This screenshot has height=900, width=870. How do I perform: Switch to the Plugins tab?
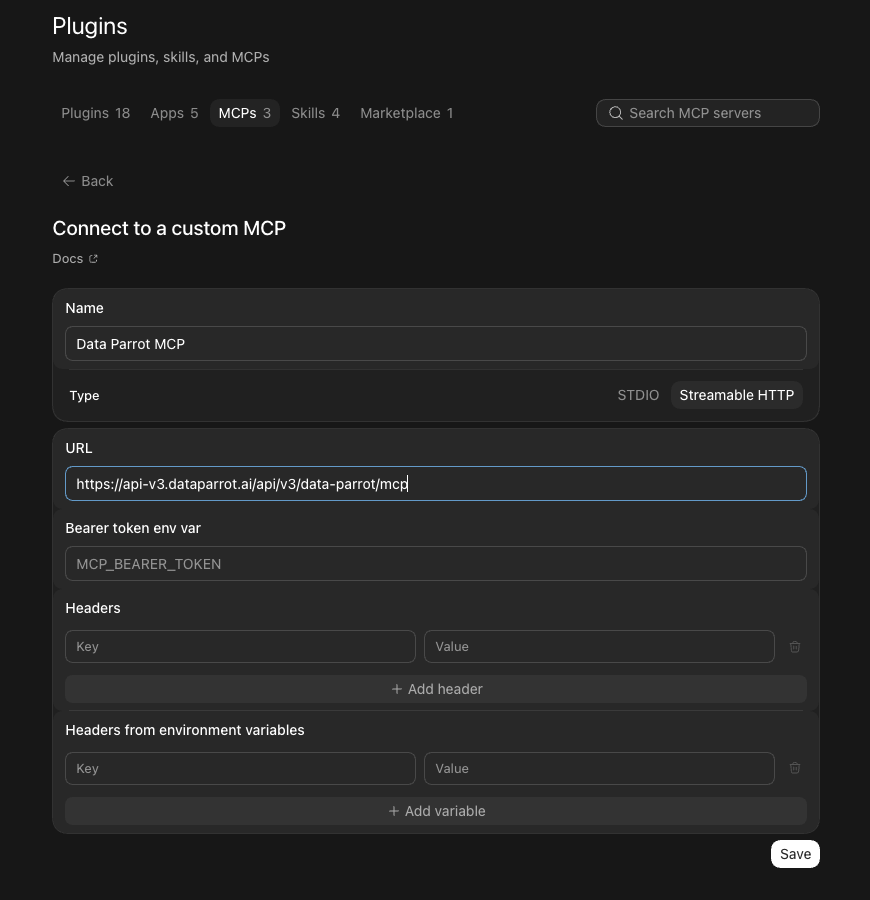[x=95, y=113]
